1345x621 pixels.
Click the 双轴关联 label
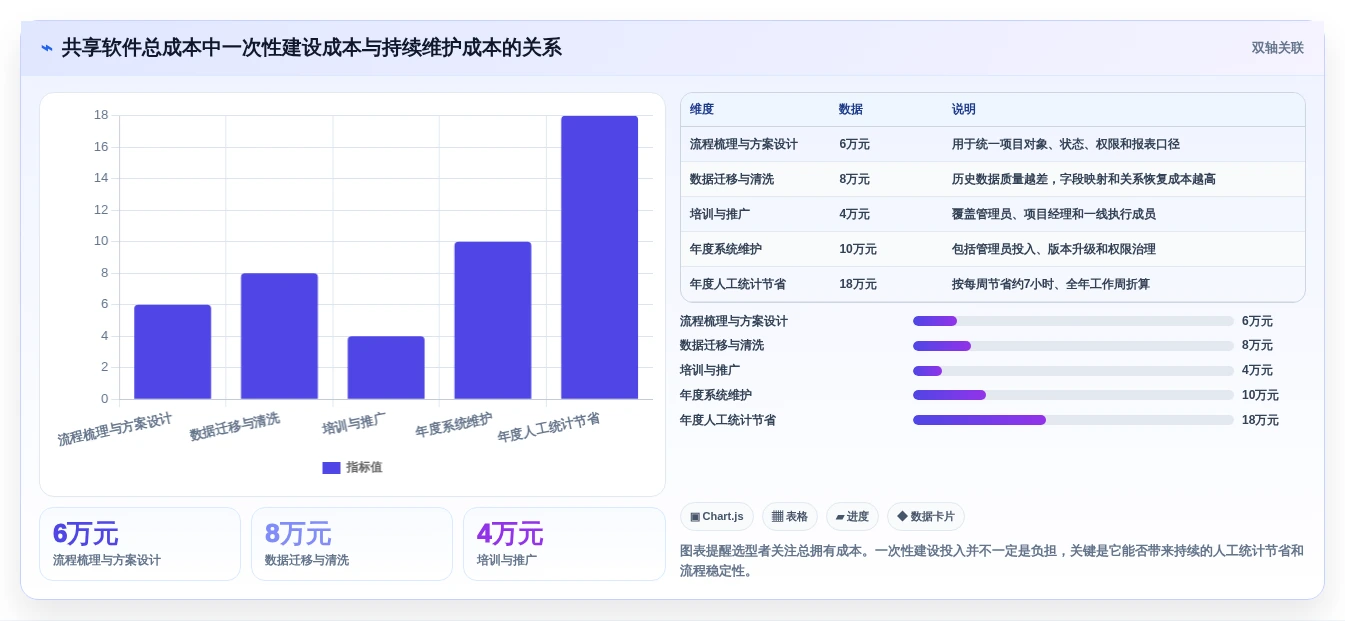tap(1277, 48)
